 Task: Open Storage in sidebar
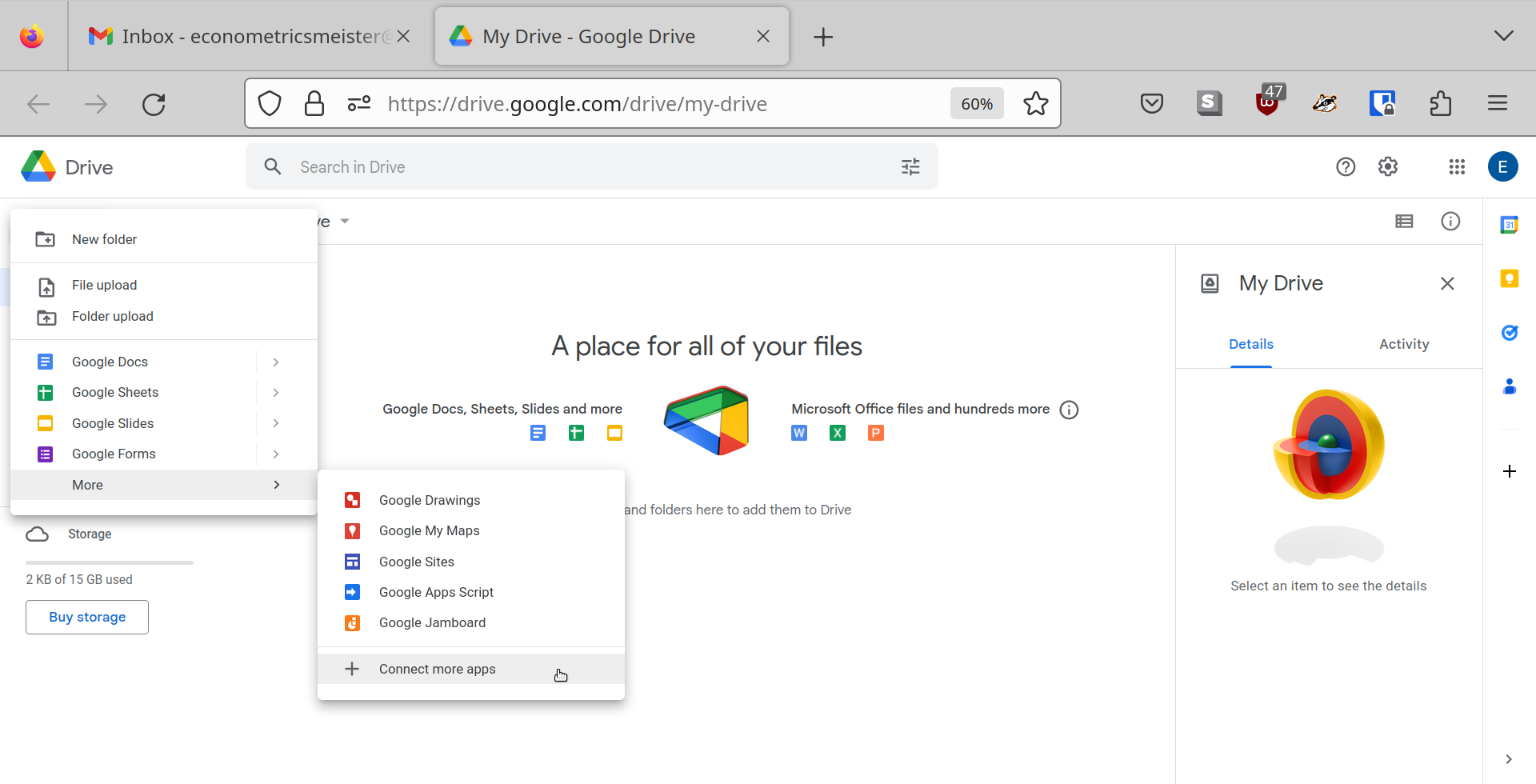pyautogui.click(x=89, y=534)
